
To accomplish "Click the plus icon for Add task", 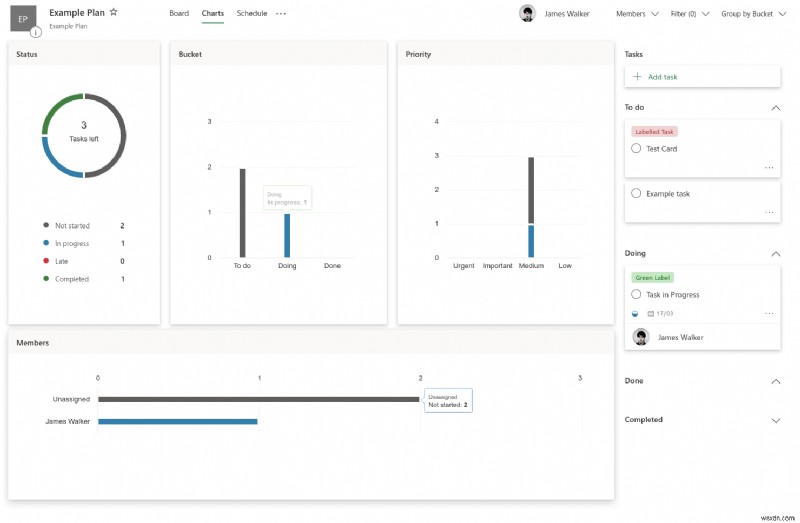I will (637, 77).
